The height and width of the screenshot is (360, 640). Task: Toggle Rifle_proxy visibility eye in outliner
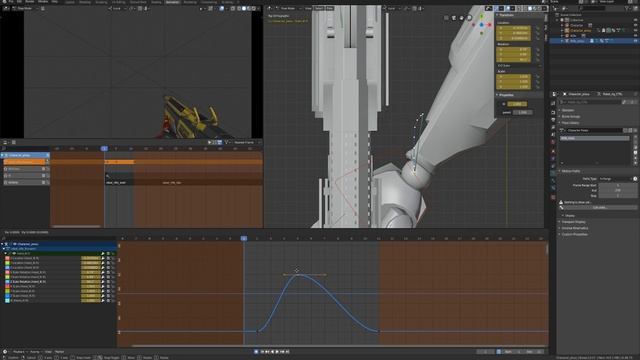635,41
